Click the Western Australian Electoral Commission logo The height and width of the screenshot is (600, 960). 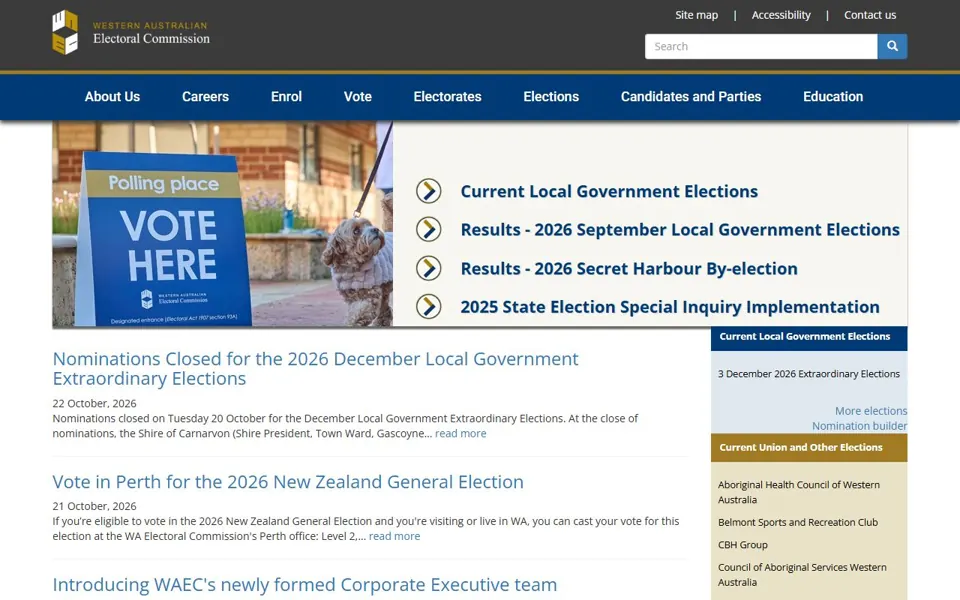pyautogui.click(x=131, y=32)
